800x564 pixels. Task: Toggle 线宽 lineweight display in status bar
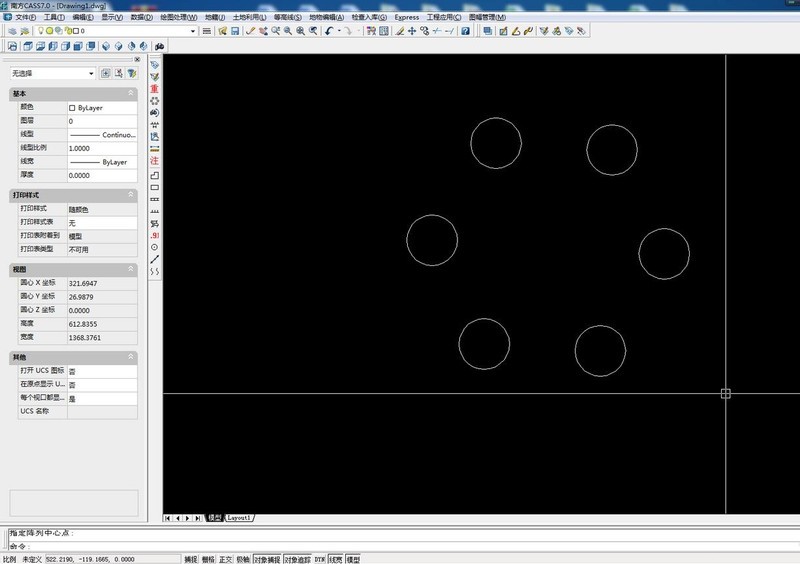point(335,559)
